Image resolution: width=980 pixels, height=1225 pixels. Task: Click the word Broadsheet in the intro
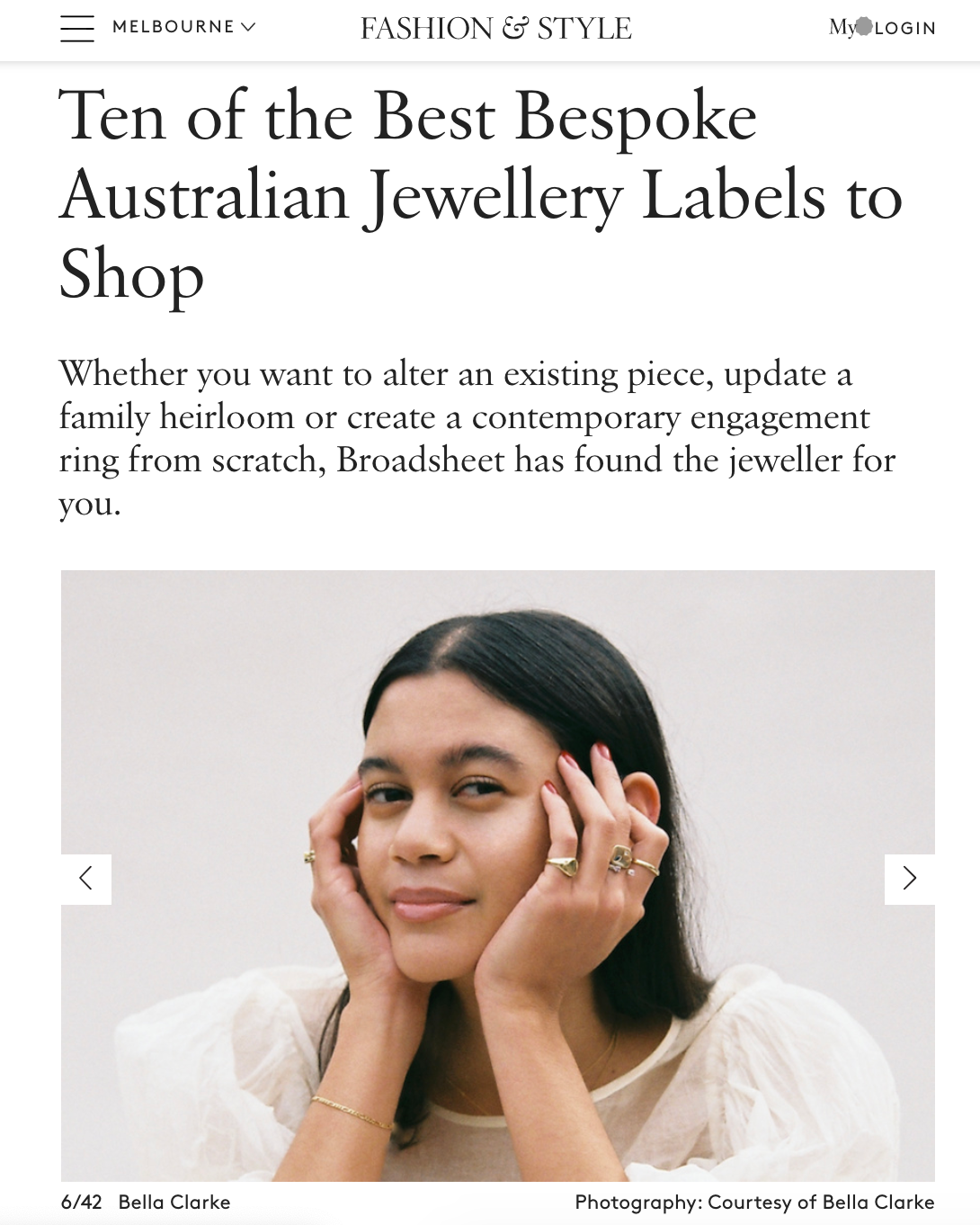tap(421, 460)
